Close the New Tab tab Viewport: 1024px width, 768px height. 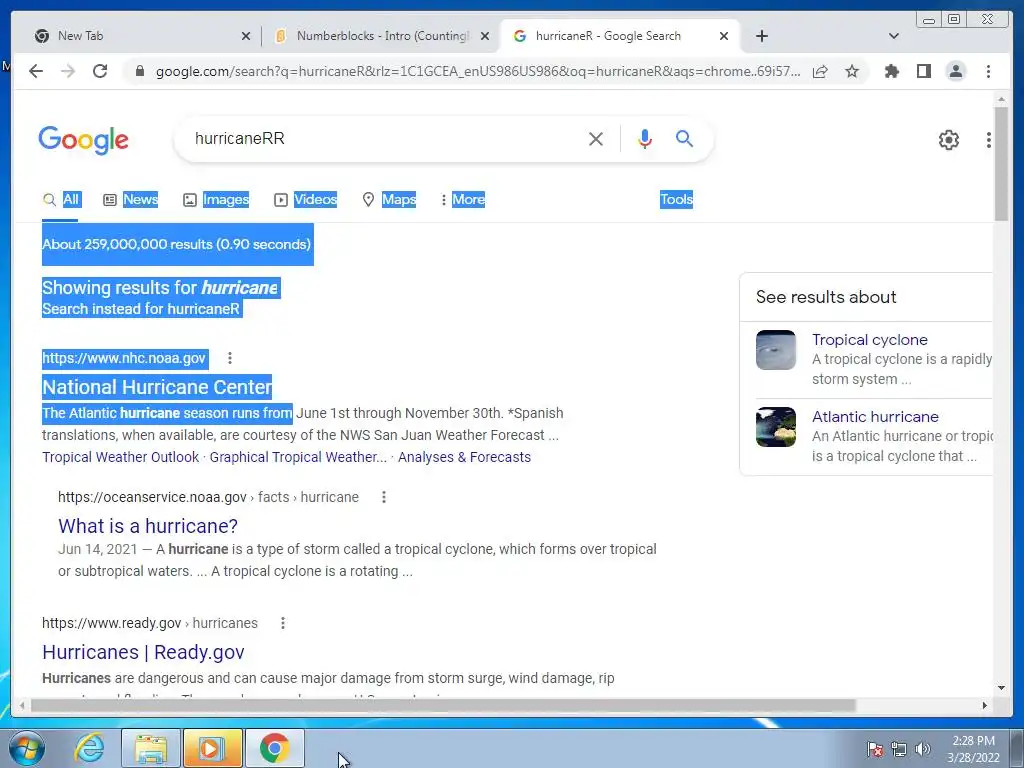tap(246, 36)
